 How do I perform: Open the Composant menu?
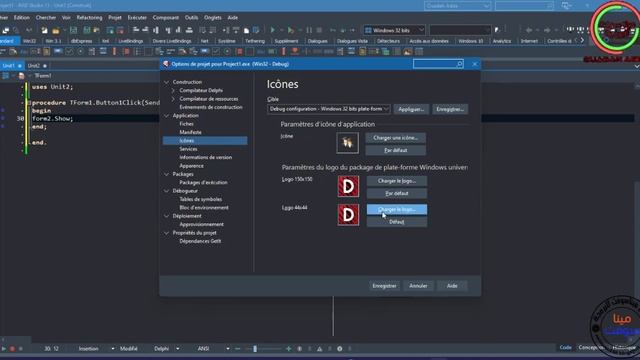coord(166,18)
